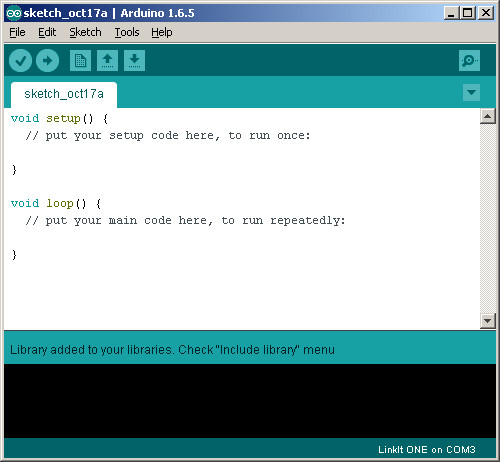Click the 'Library added to your libraries' status message
Screen dimensions: 500x462
[172, 350]
